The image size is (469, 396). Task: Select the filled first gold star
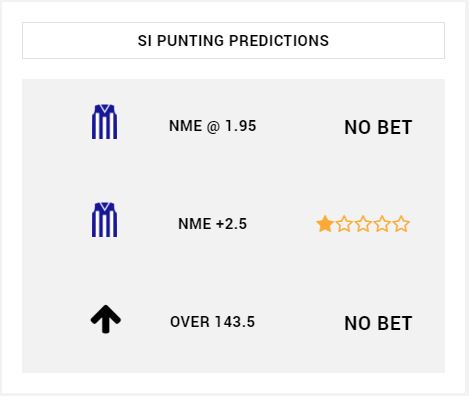pos(325,224)
